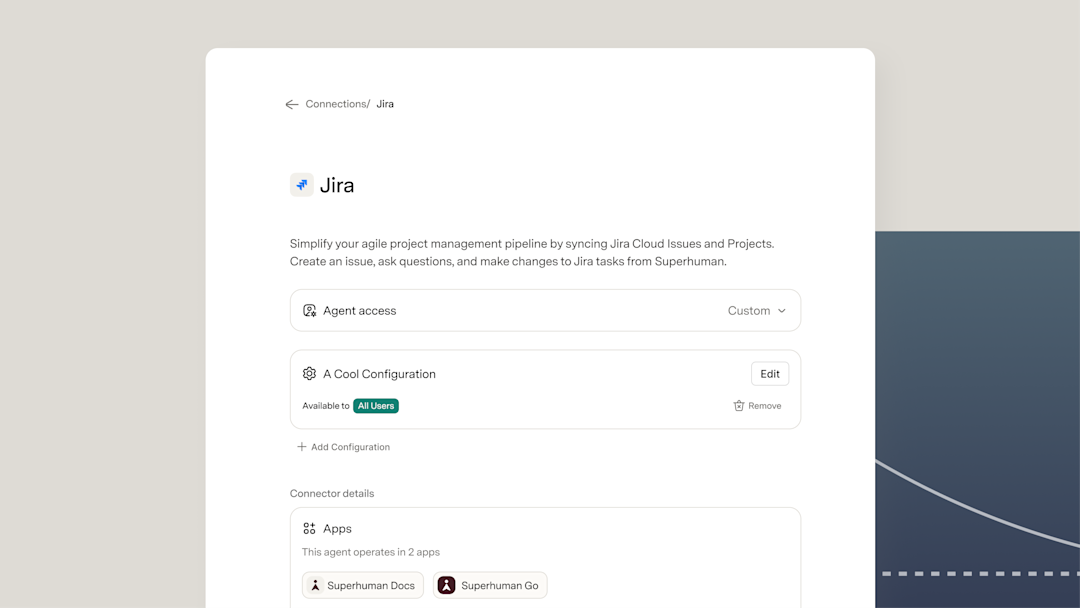Select the Jira breadcrumb item

coord(385,104)
